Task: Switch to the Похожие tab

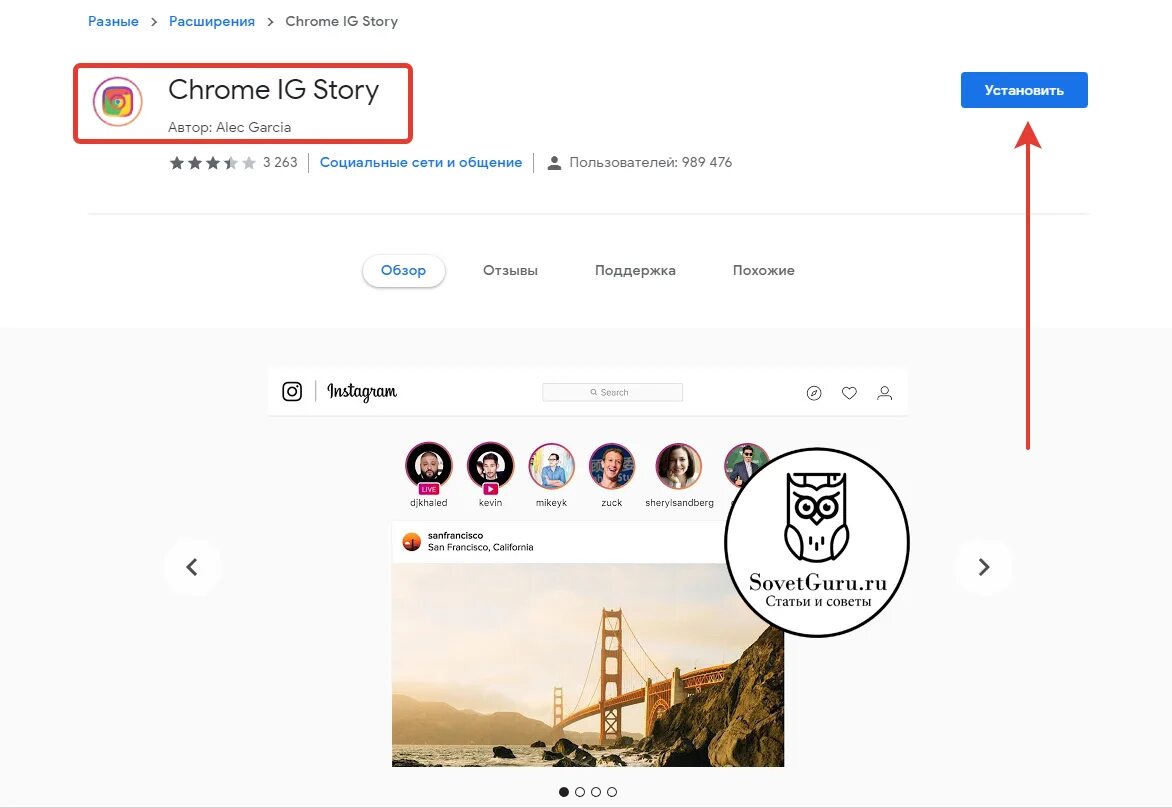Action: (764, 271)
